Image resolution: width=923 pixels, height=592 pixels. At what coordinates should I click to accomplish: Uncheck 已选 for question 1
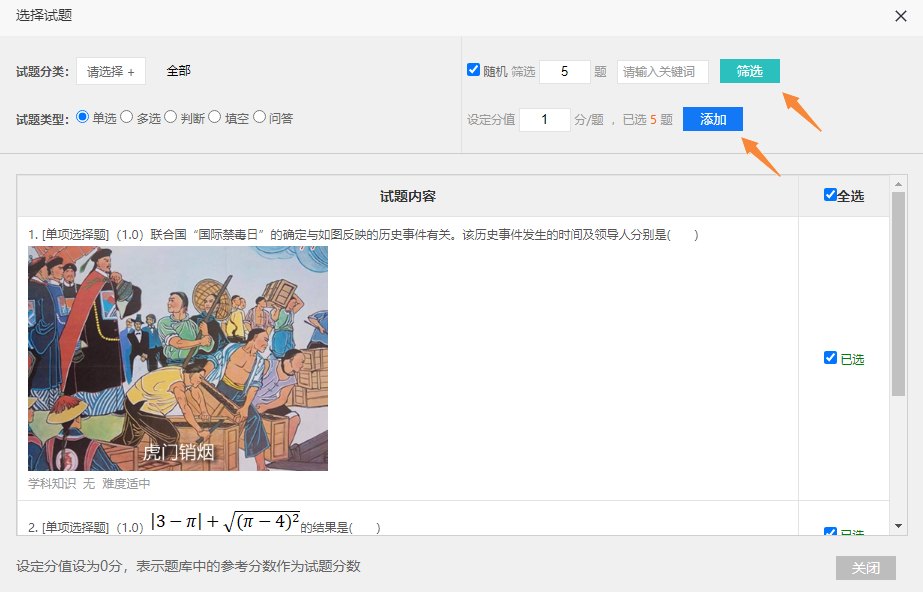(x=830, y=358)
